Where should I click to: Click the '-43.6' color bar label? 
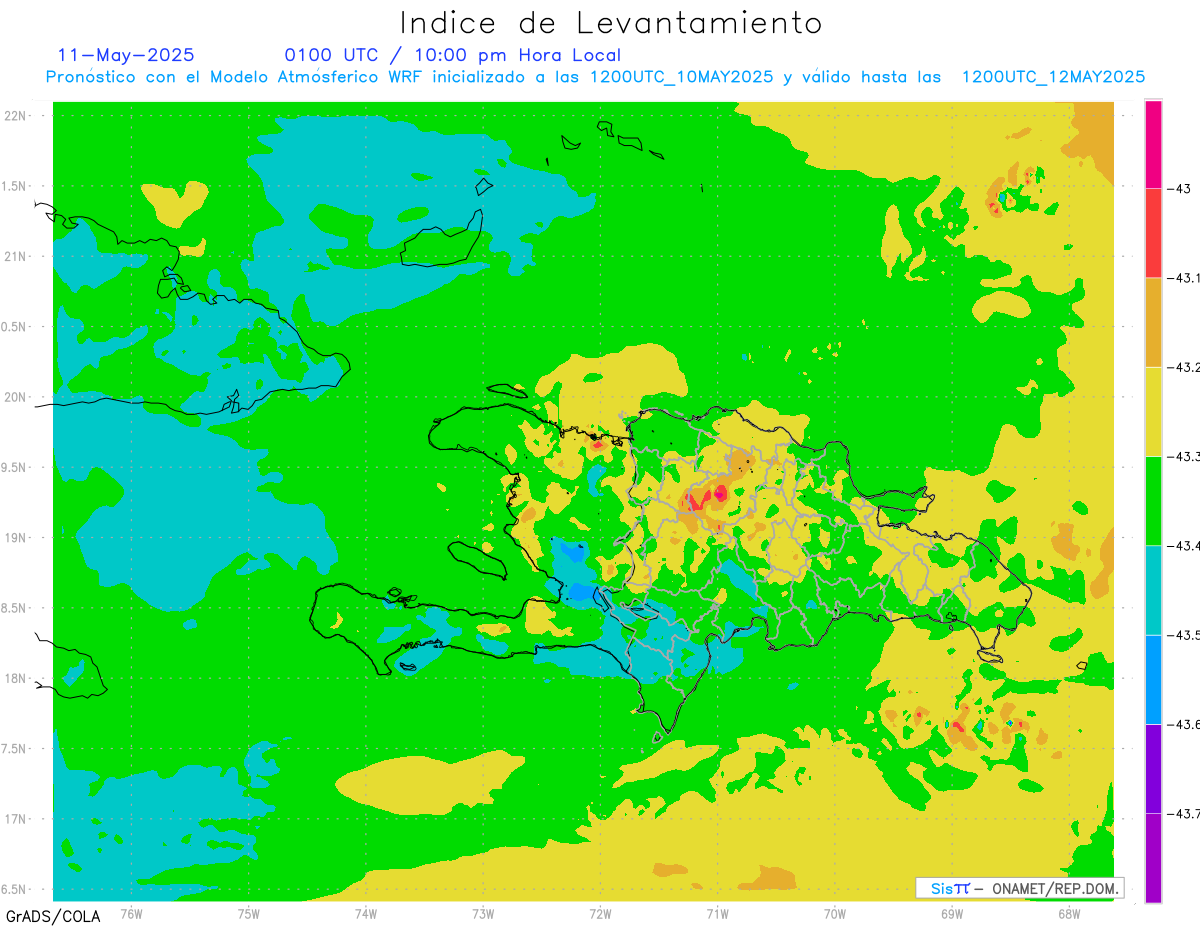[x=1184, y=724]
